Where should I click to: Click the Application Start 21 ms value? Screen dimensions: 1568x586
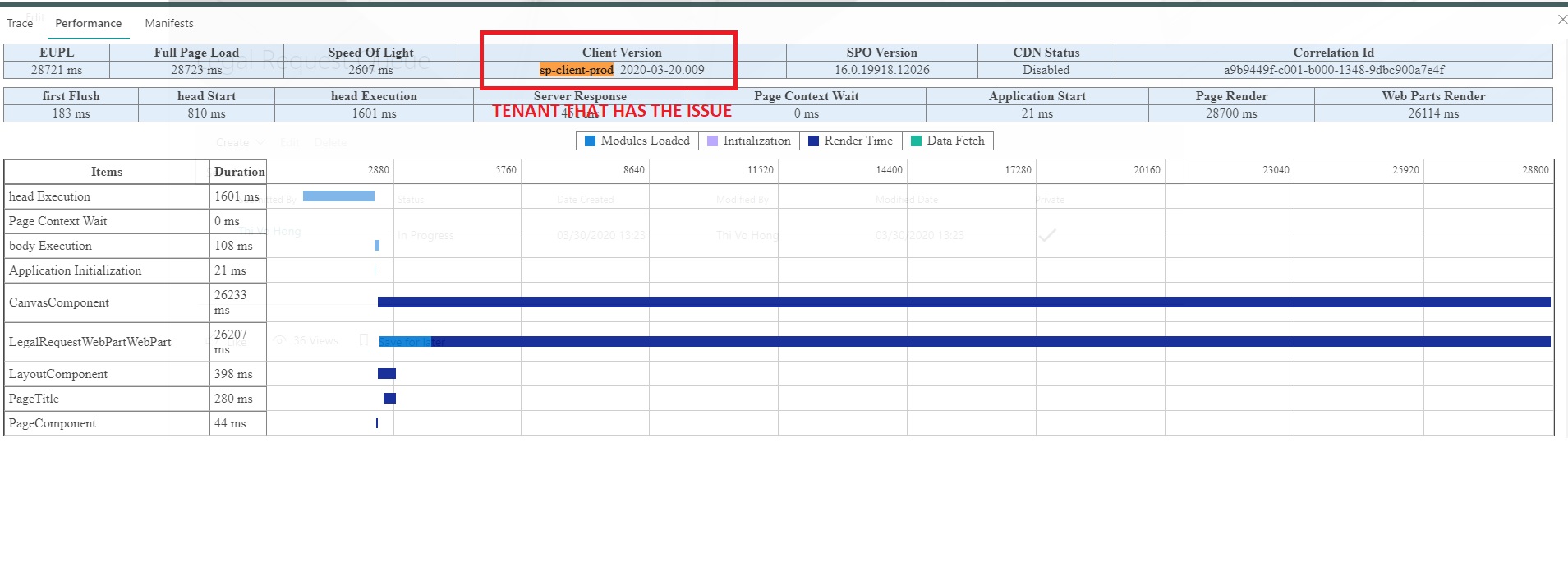coord(1037,113)
